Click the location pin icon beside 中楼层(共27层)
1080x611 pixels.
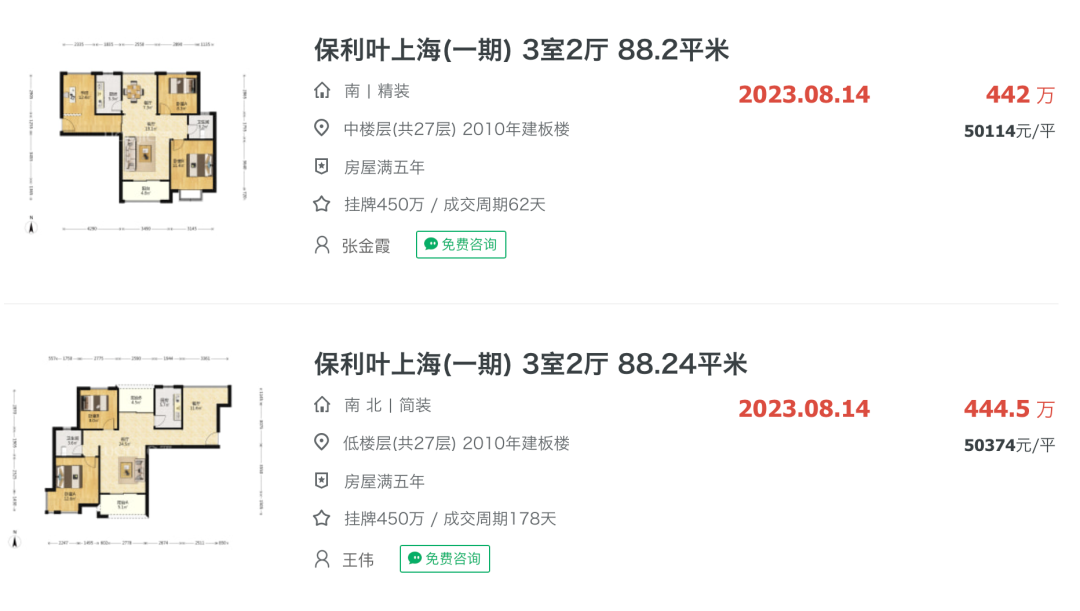click(x=322, y=128)
